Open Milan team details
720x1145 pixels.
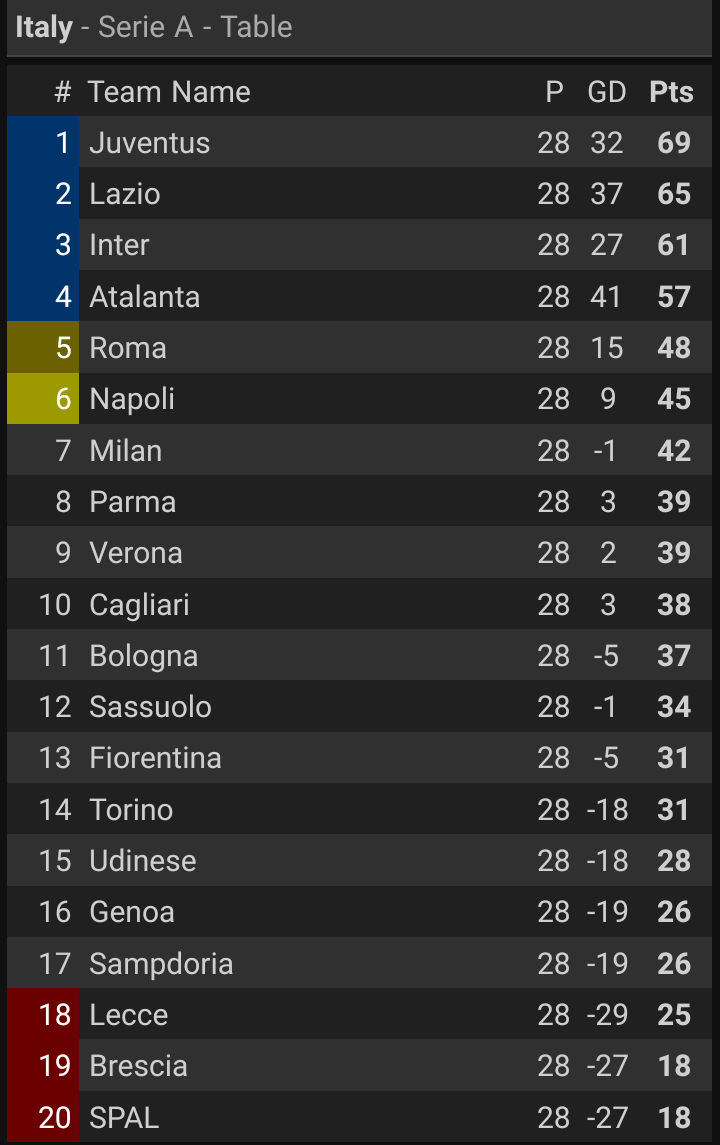tap(125, 451)
